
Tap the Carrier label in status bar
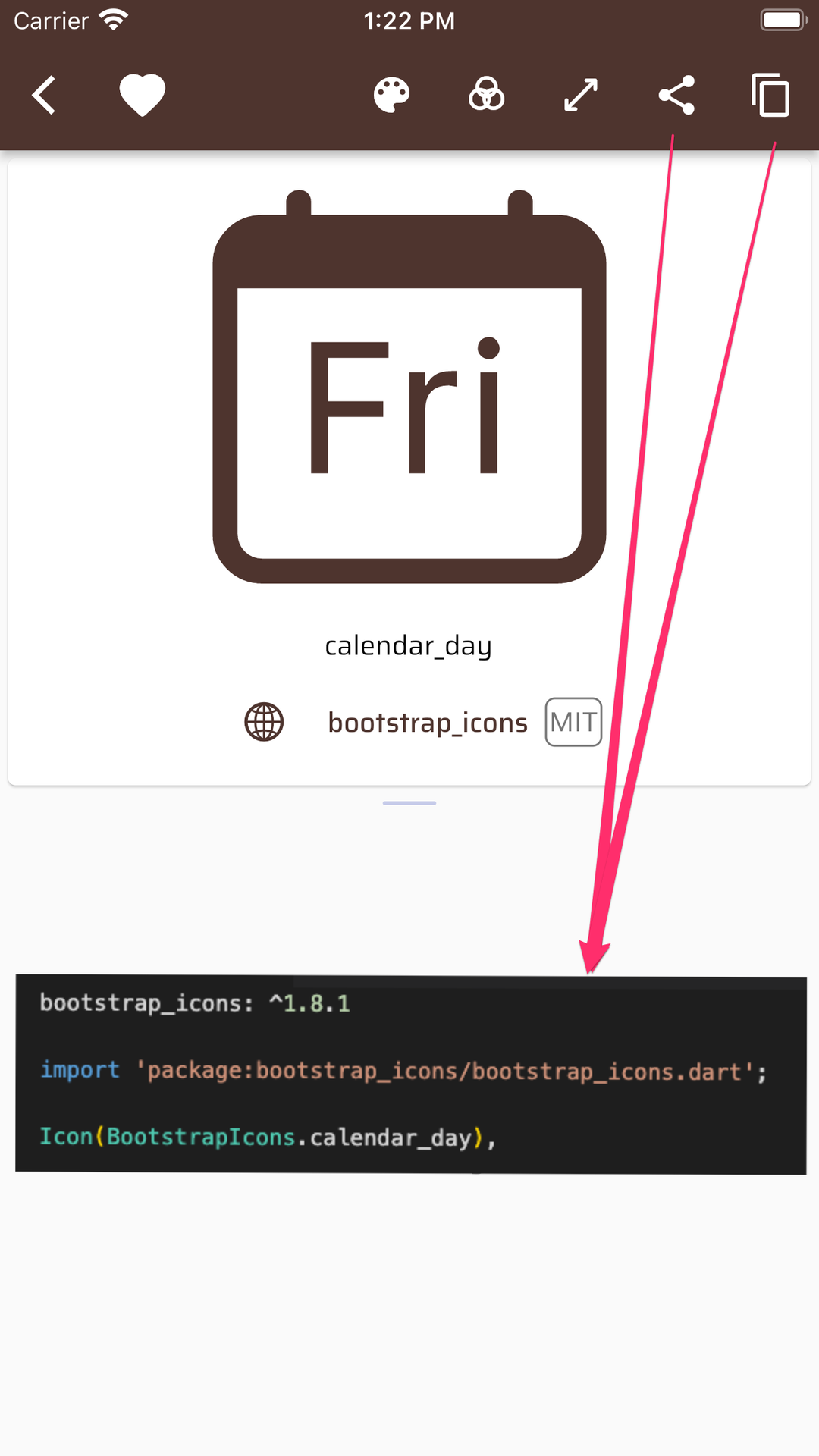point(51,20)
